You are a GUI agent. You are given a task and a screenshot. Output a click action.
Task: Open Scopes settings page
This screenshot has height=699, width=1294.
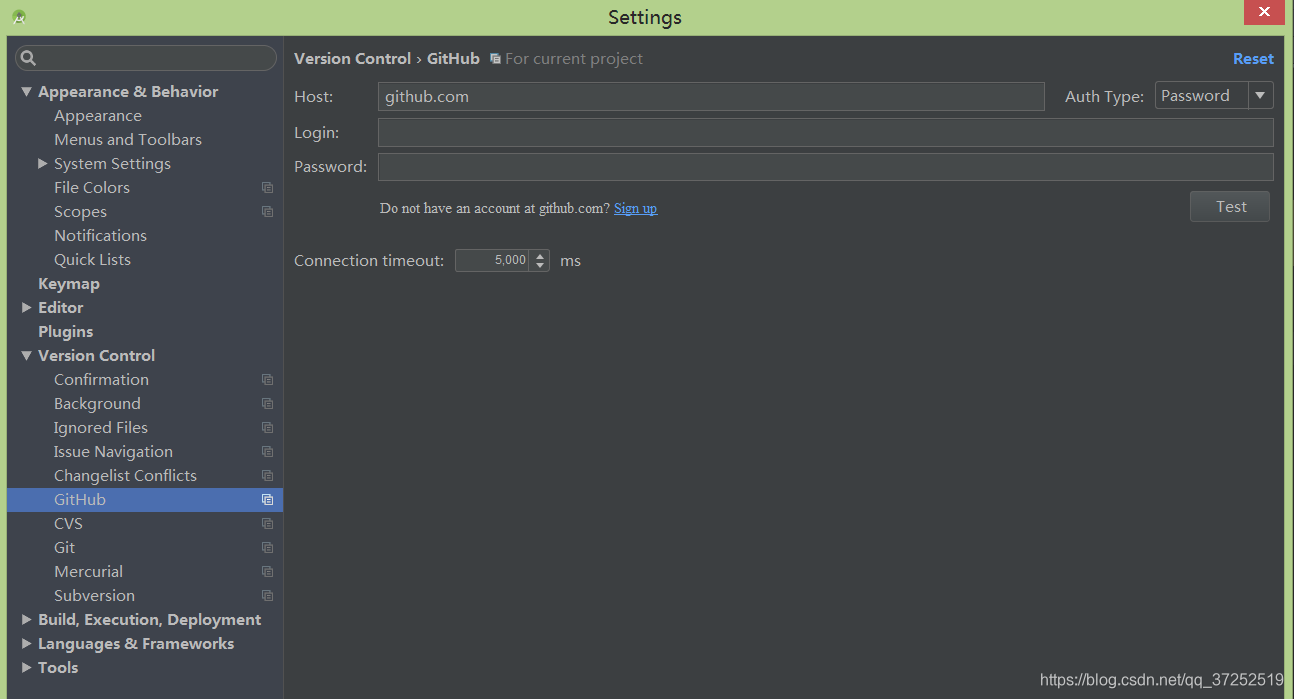pos(80,212)
